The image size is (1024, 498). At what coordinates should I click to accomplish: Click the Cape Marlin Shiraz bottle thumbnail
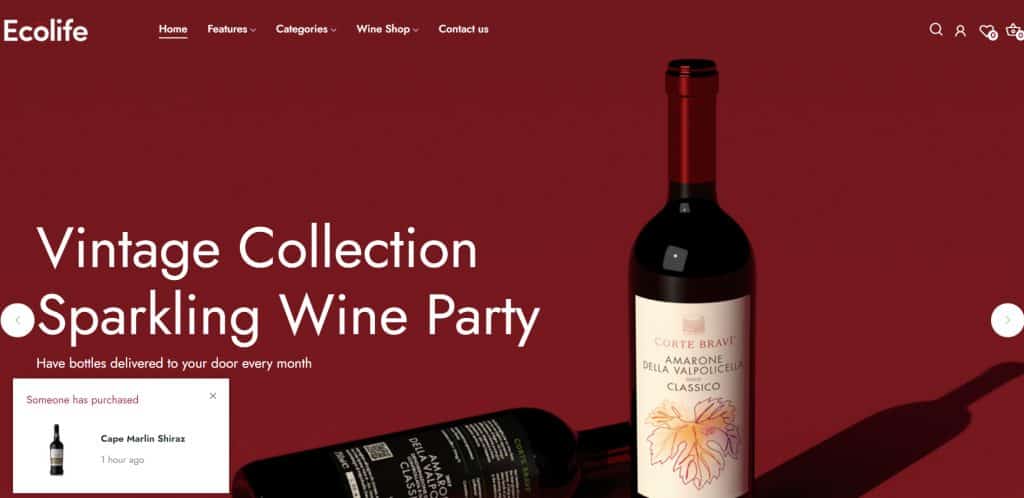click(x=57, y=450)
